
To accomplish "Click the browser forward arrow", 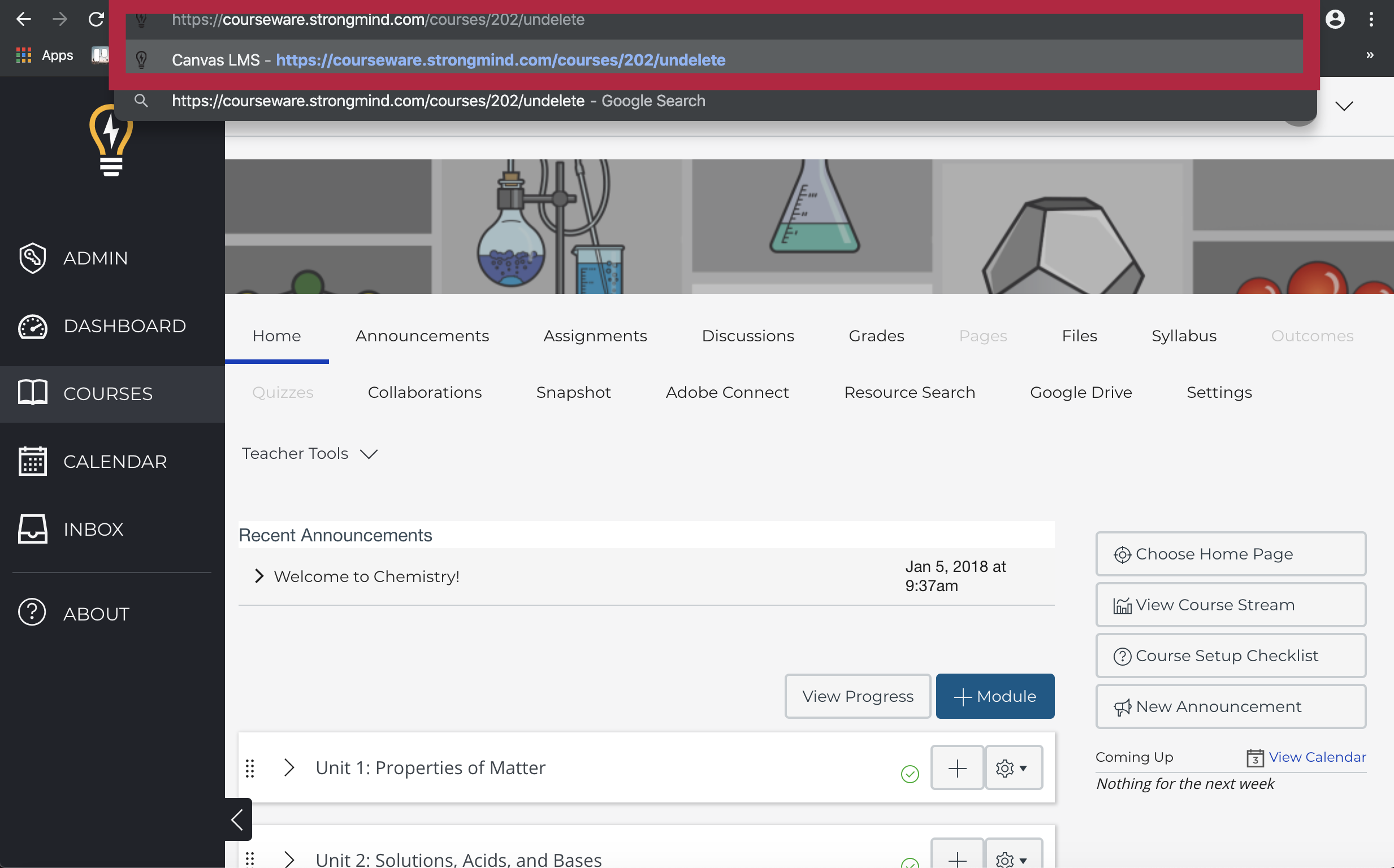I will pos(60,19).
